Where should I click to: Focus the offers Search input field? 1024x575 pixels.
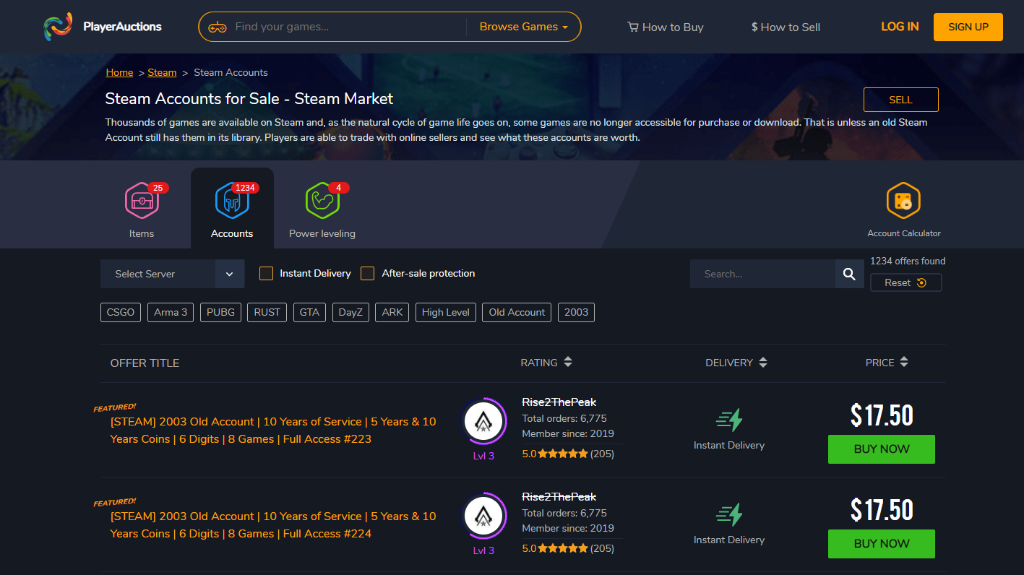762,274
